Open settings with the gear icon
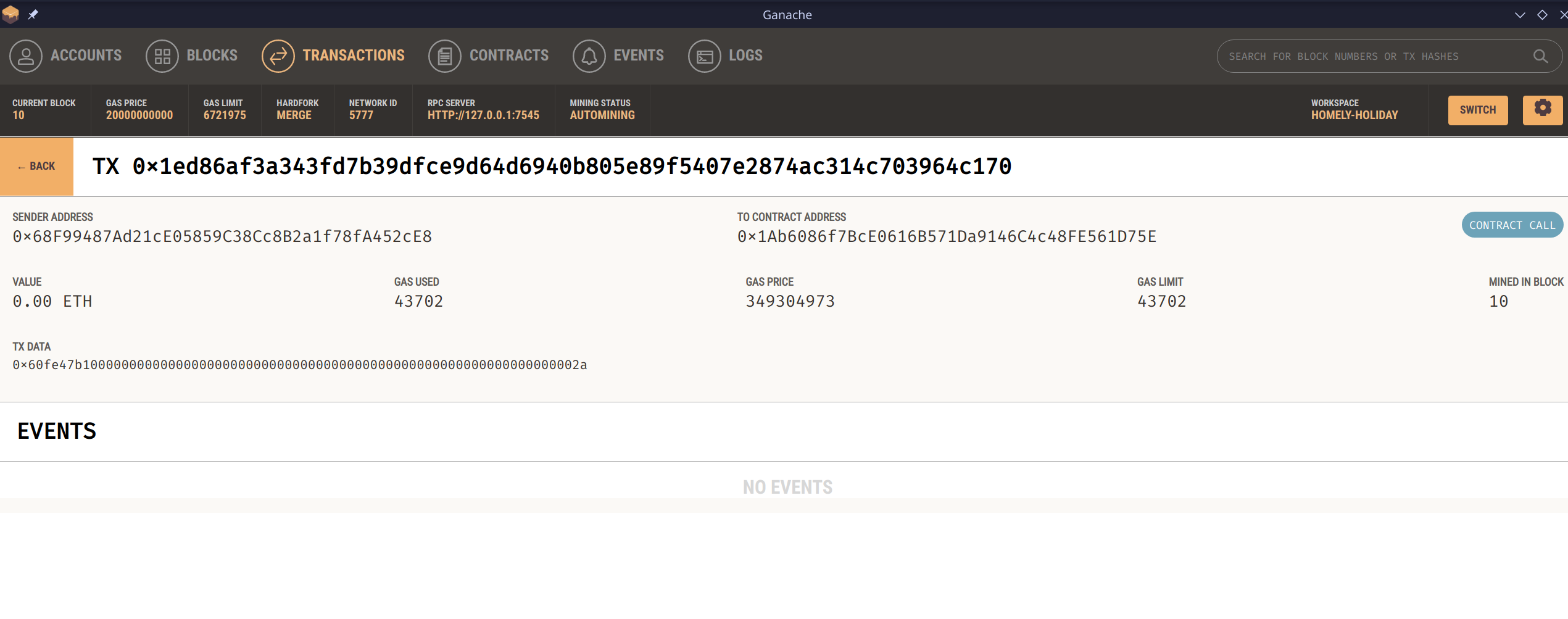This screenshot has height=619, width=1568. pyautogui.click(x=1542, y=109)
